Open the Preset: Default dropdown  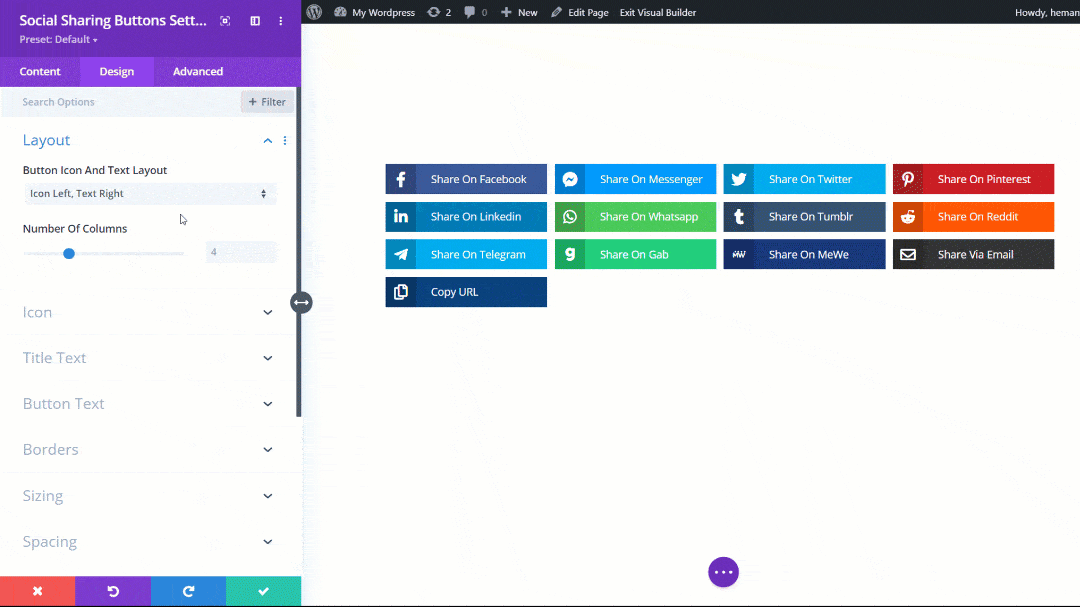59,40
